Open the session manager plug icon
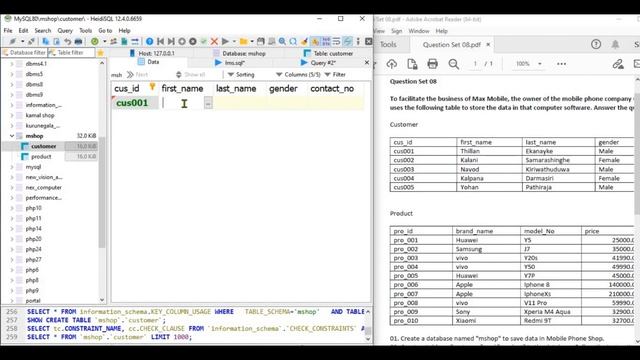This screenshot has width=640, height=360. click(x=12, y=41)
